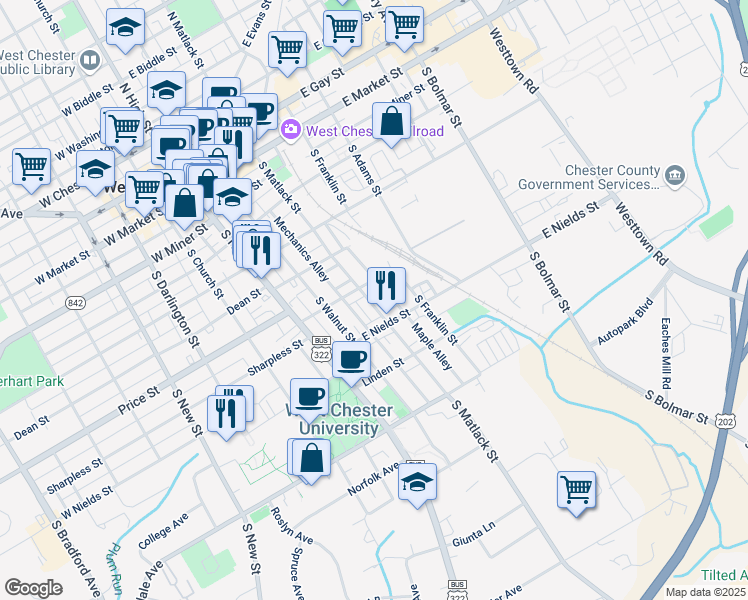Select the shopping bag marker near W Miner St
The height and width of the screenshot is (600, 748).
click(x=184, y=207)
